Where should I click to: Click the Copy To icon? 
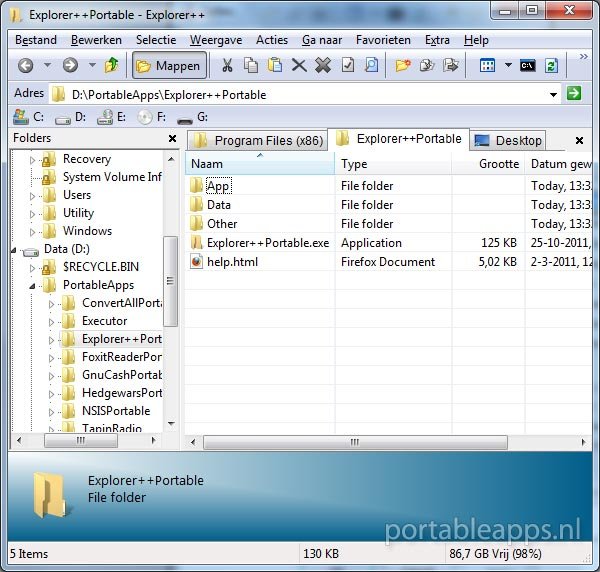pyautogui.click(x=427, y=65)
